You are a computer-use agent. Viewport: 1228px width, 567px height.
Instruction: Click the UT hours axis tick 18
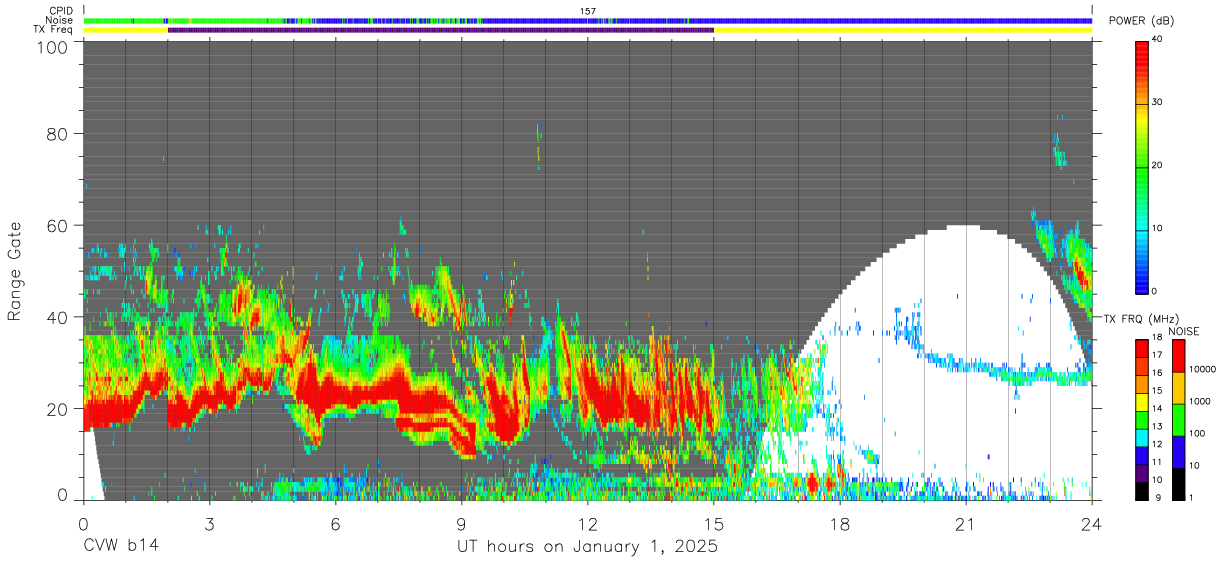(x=839, y=524)
